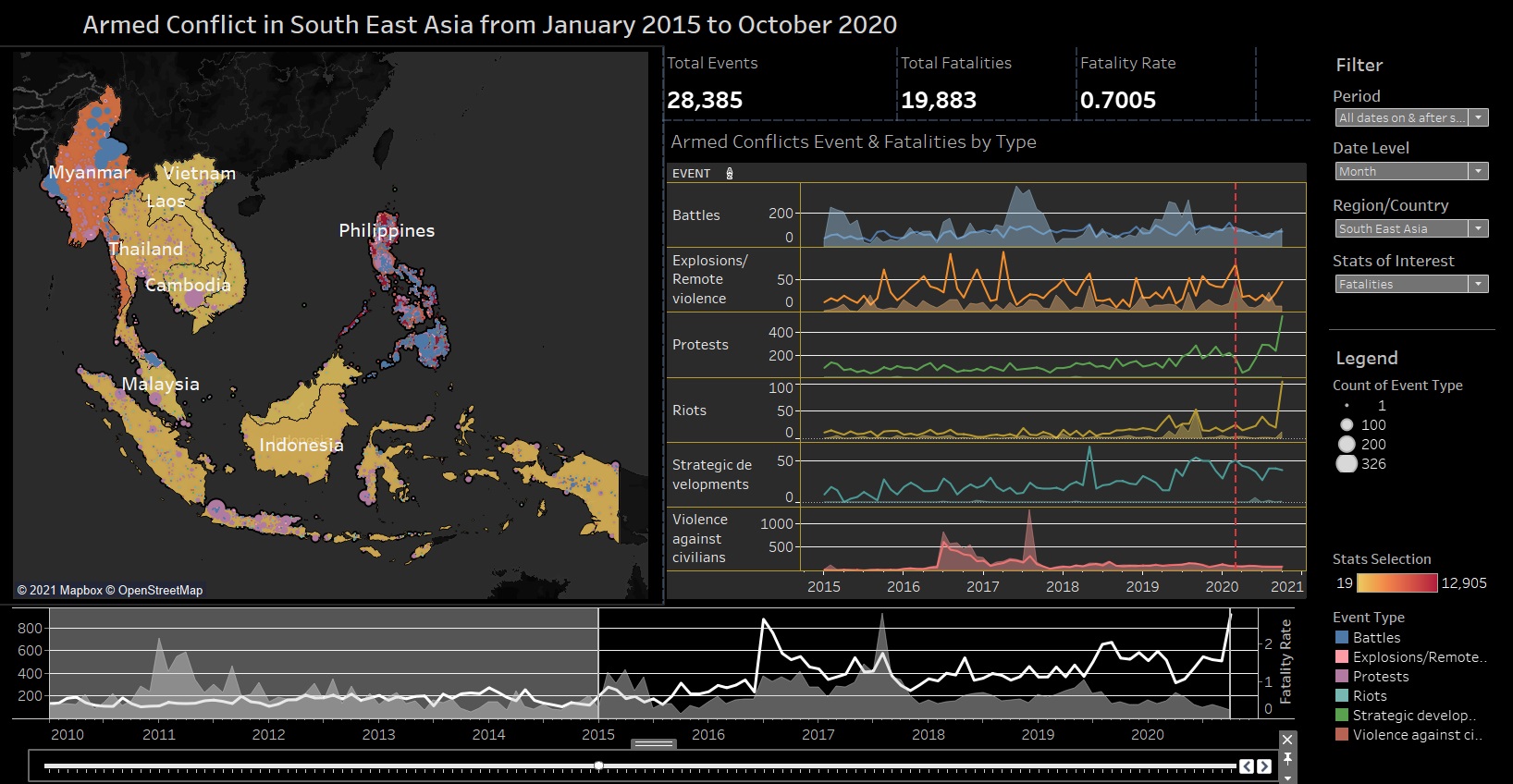Select Indonesia on the map
The image size is (1513, 784).
point(301,445)
